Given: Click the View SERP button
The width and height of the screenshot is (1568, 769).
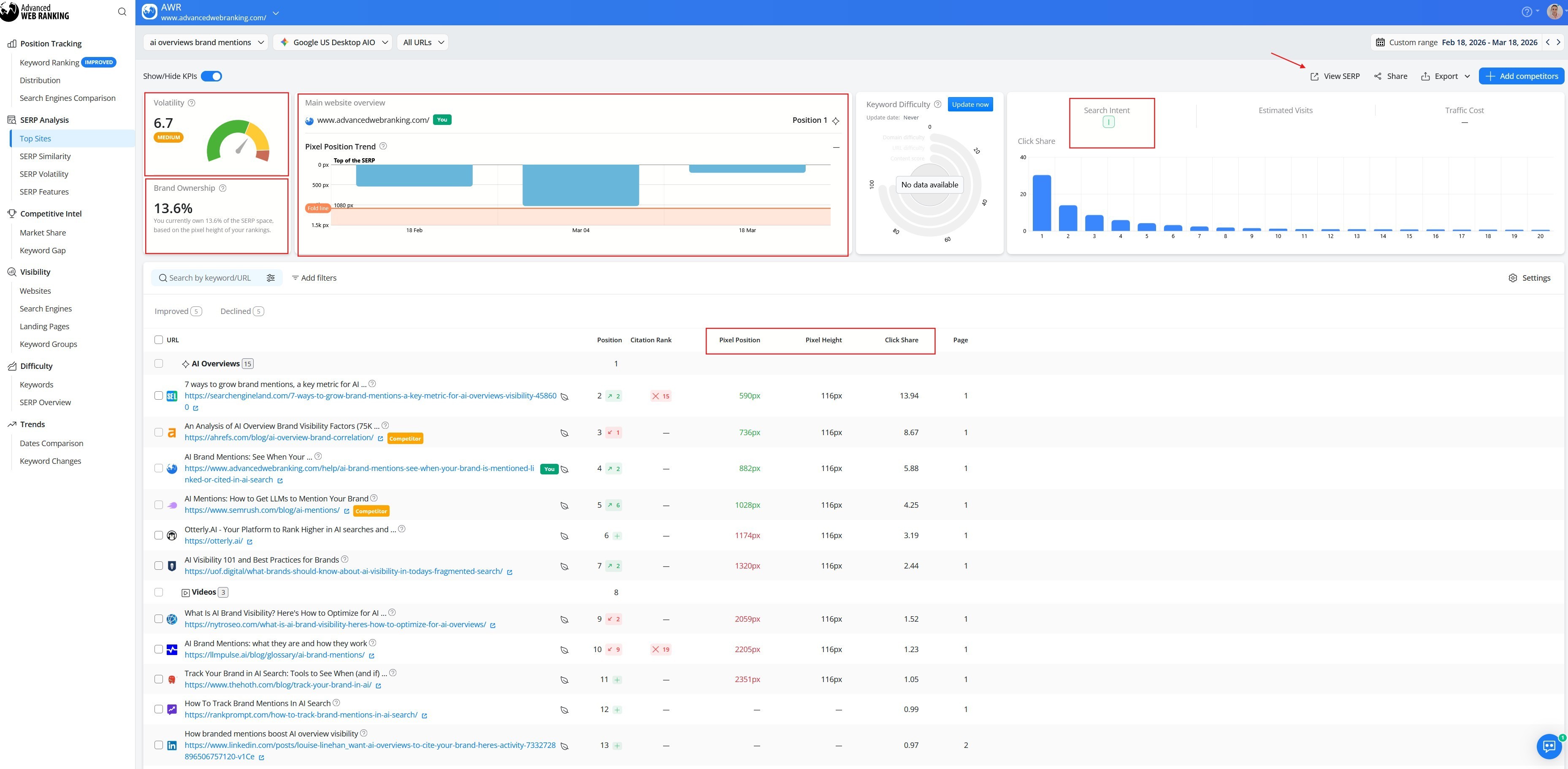Looking at the screenshot, I should pos(1335,76).
